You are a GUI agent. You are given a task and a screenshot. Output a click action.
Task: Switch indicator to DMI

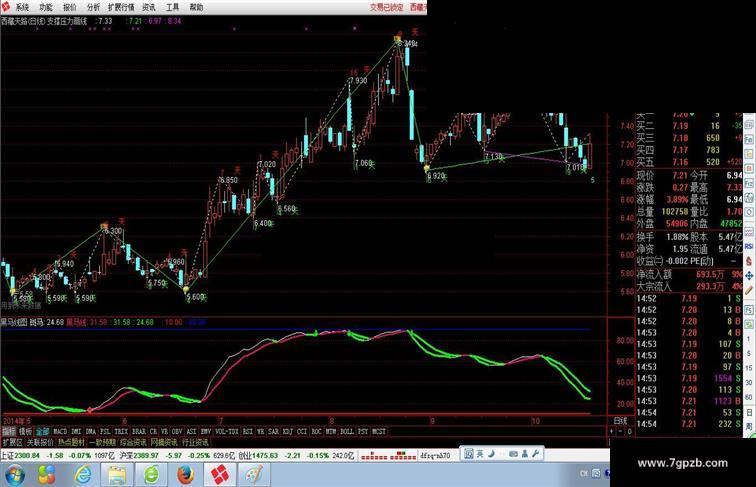click(x=76, y=432)
